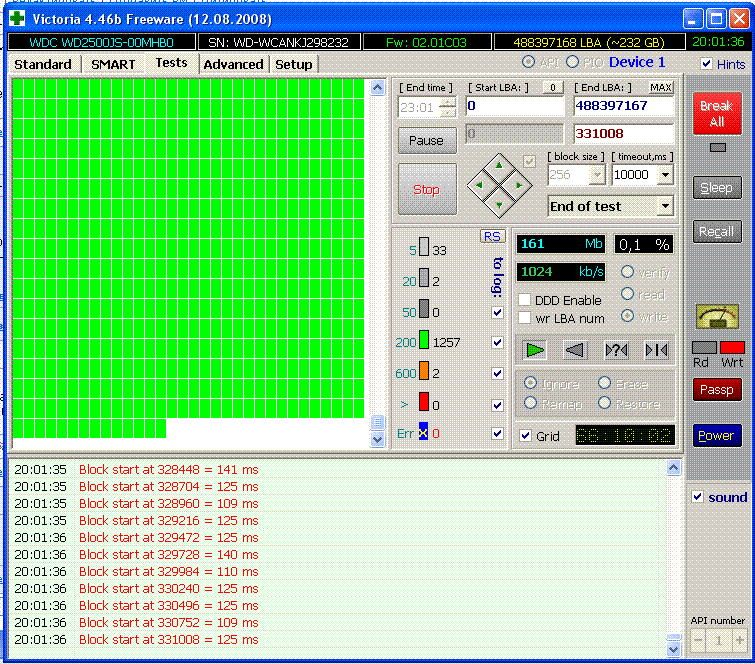Click the green play start-scan icon
The height and width of the screenshot is (664, 755).
pos(534,350)
